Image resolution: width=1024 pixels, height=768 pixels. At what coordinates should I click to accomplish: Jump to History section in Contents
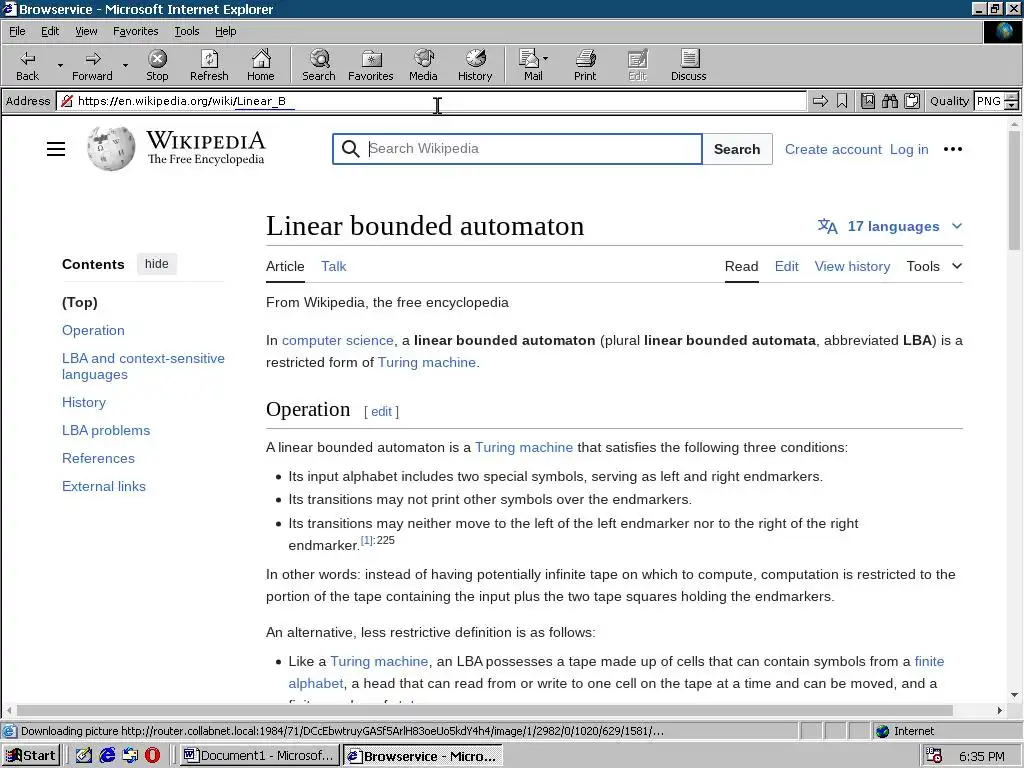84,402
